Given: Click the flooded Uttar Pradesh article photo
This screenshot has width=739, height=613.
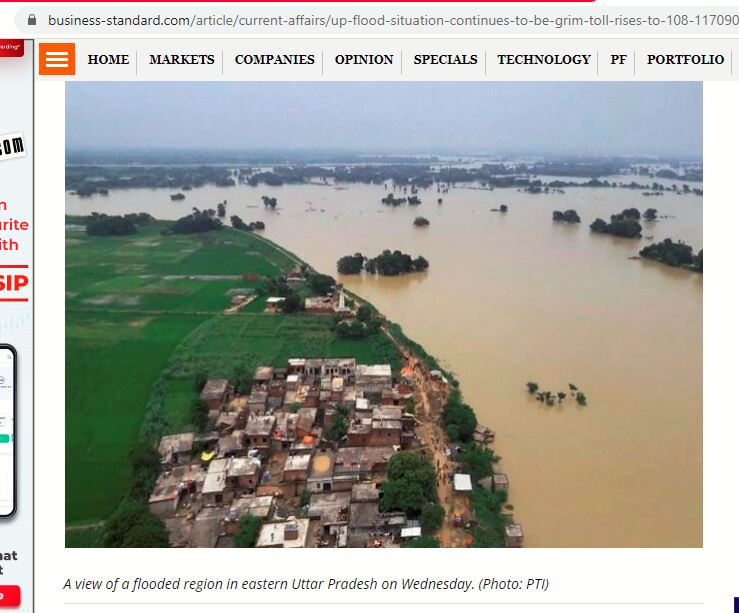Looking at the screenshot, I should pos(384,314).
